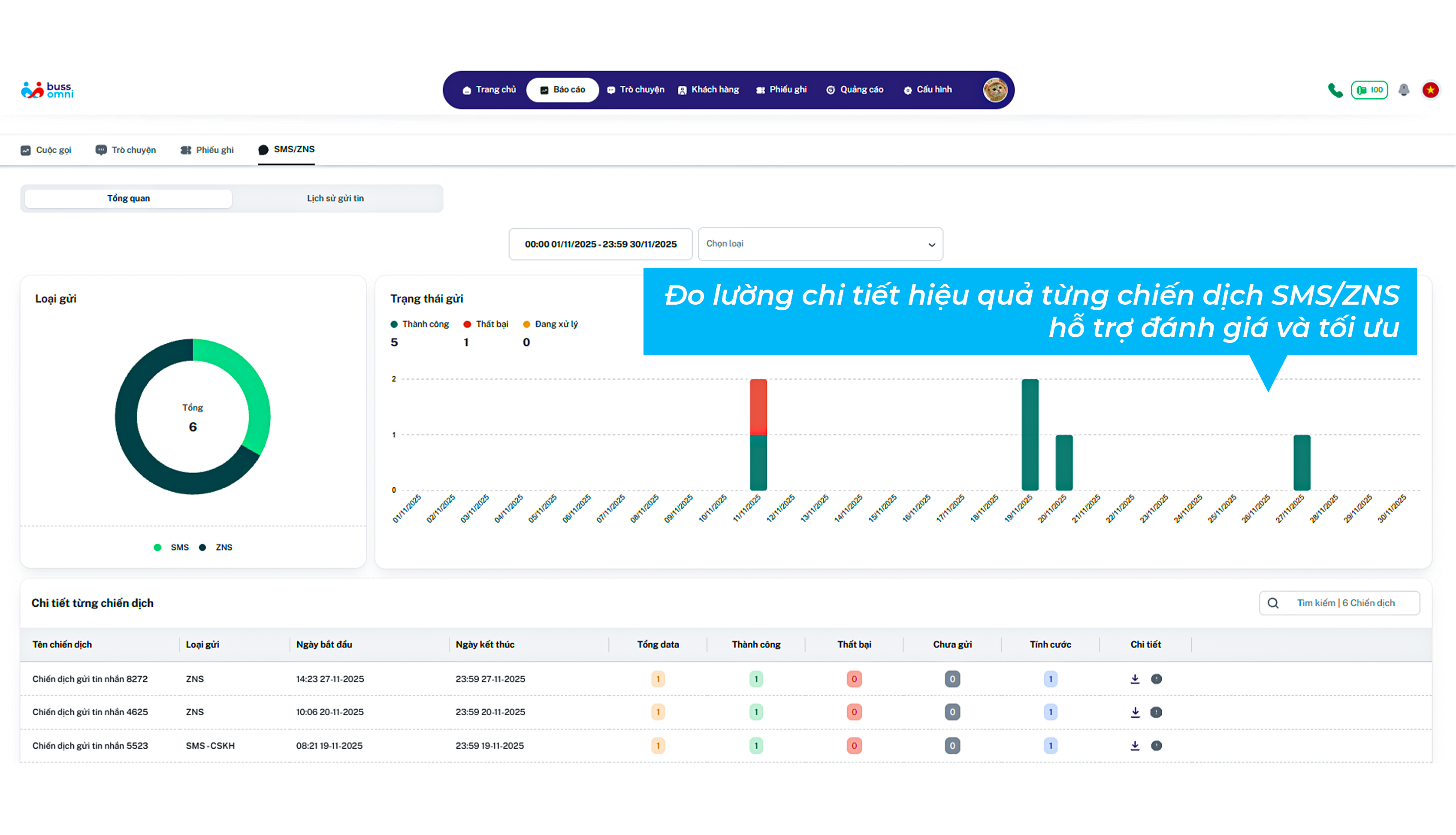Image resolution: width=1456 pixels, height=835 pixels.
Task: Click the buss omni logo
Action: (47, 90)
